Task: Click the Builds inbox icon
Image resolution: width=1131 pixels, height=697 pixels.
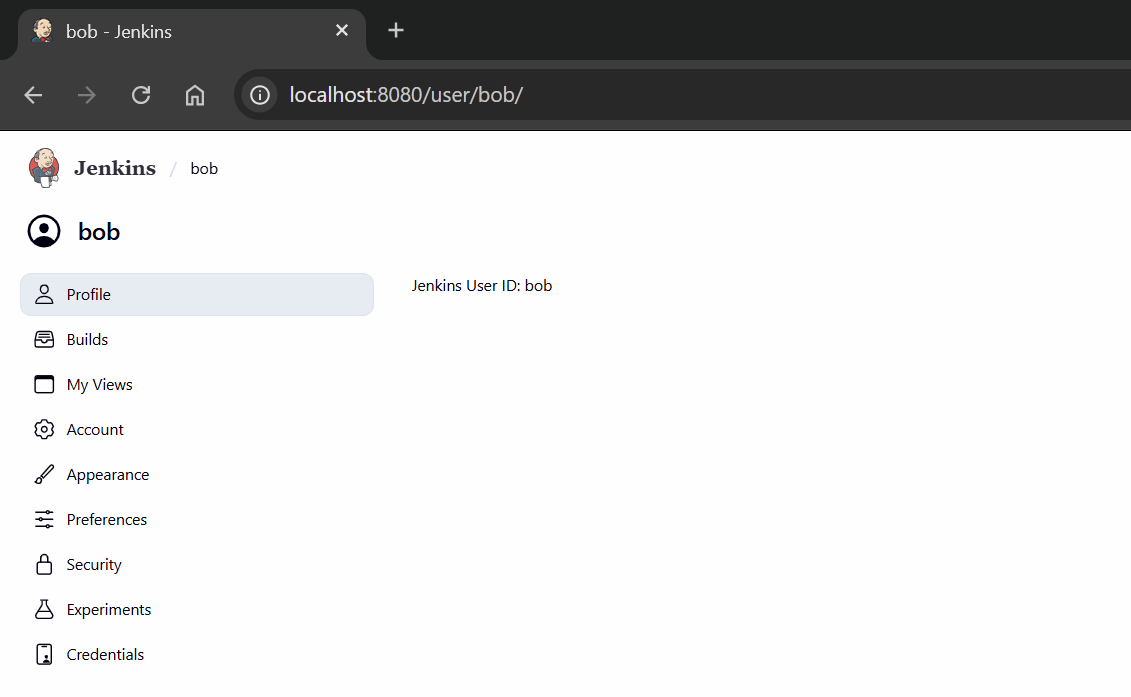Action: pyautogui.click(x=44, y=339)
